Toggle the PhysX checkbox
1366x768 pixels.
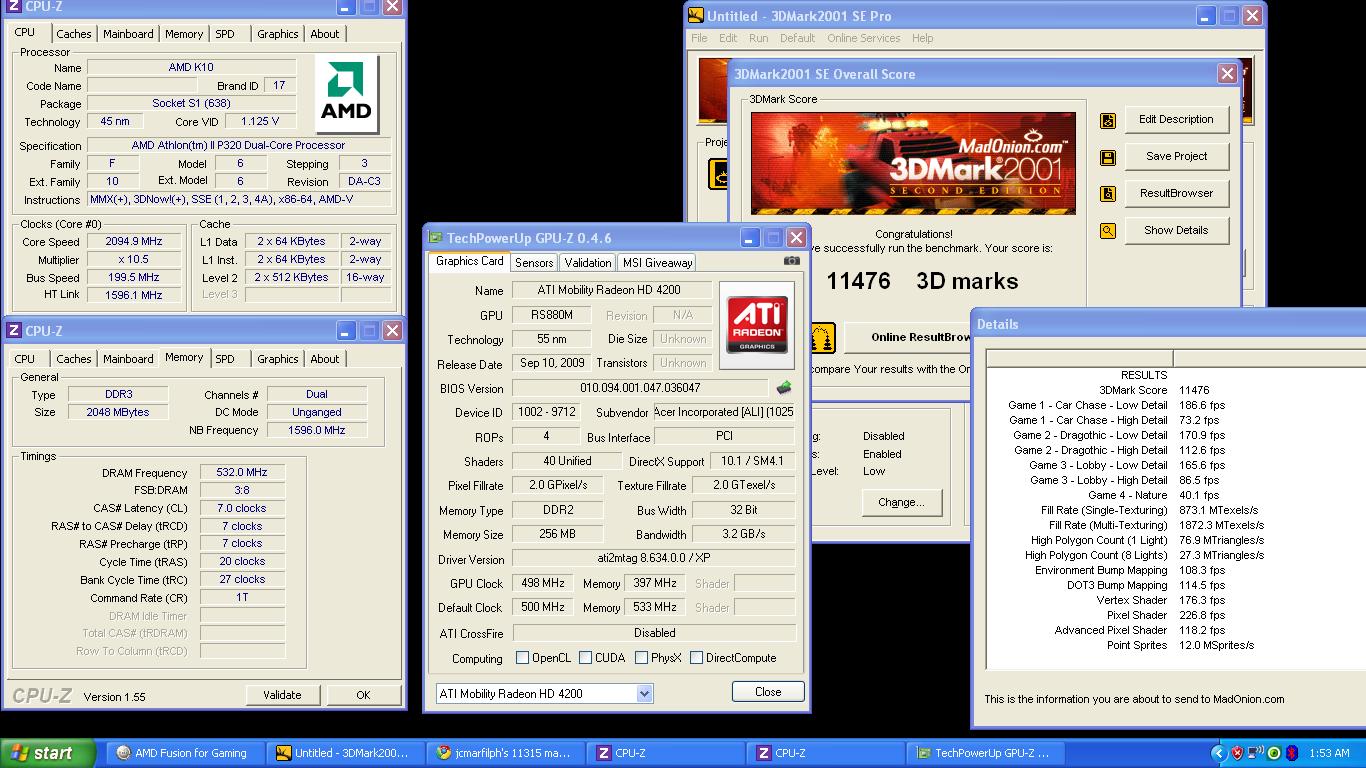[640, 658]
